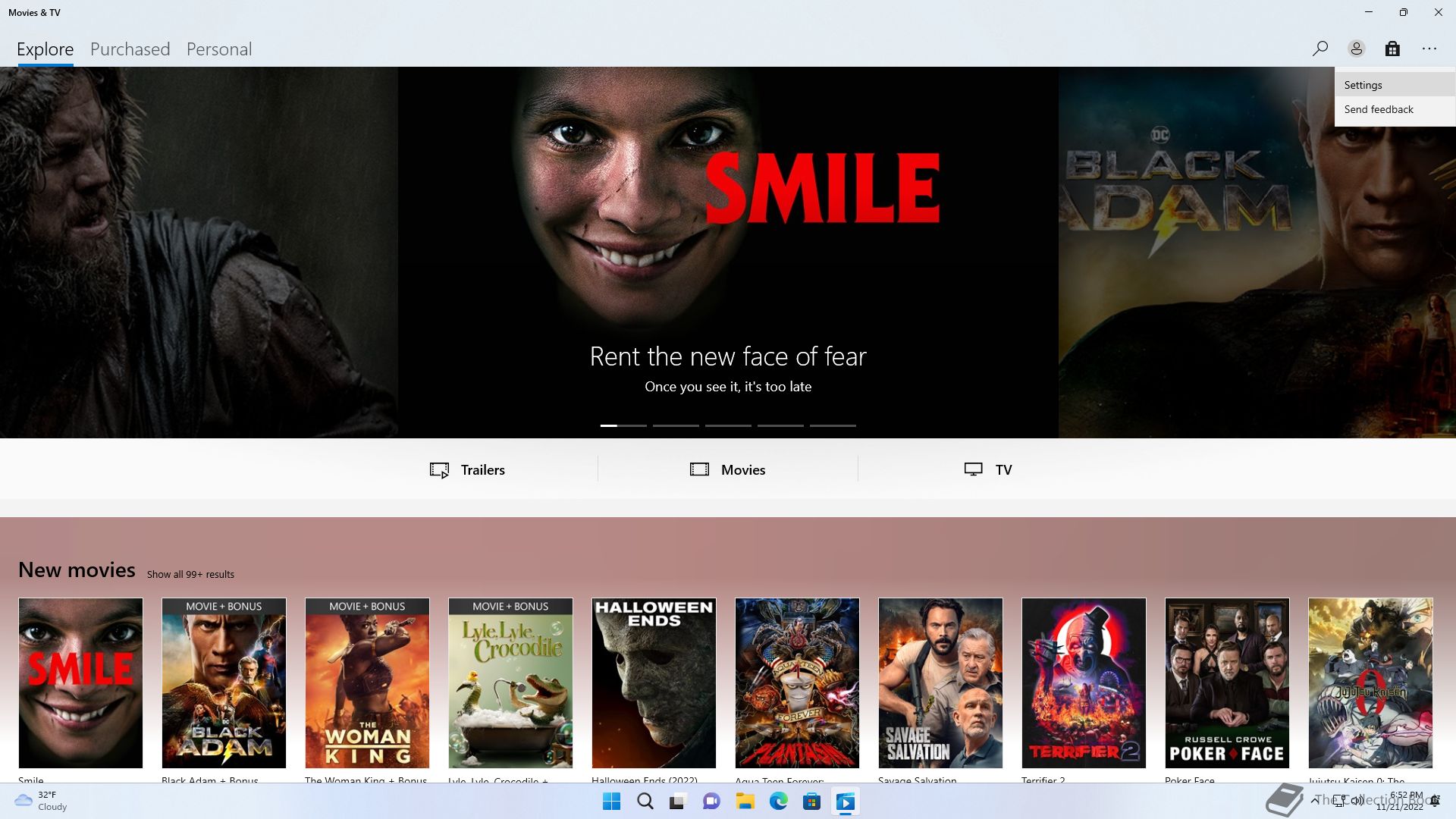Open the Windows Start button
1456x819 pixels.
tap(611, 802)
